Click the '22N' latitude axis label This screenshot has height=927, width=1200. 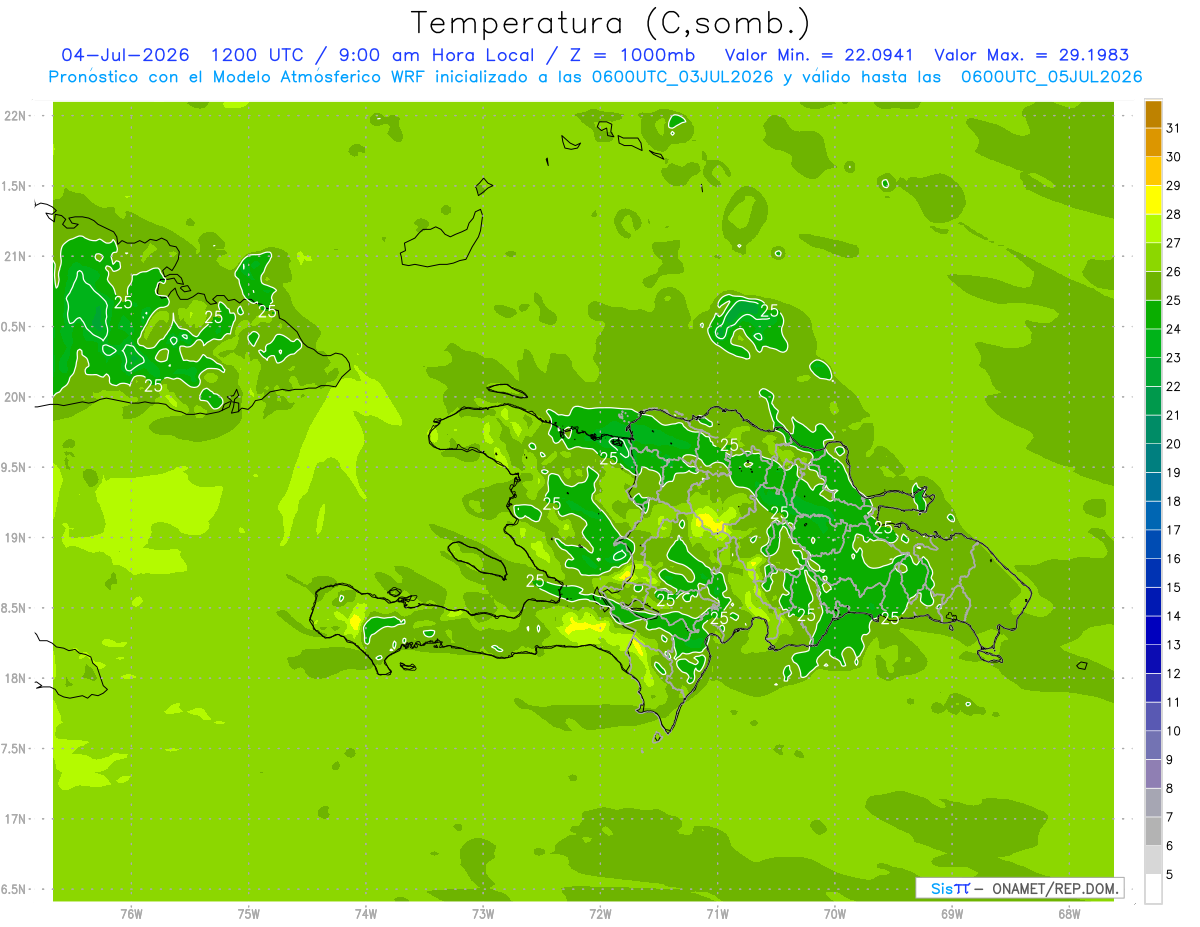14,116
